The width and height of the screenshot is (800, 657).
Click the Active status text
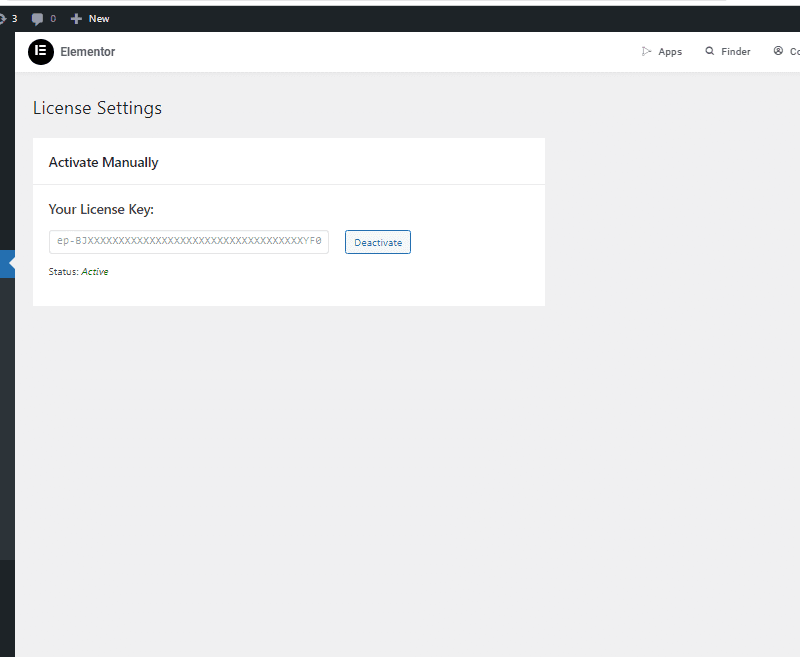point(95,271)
